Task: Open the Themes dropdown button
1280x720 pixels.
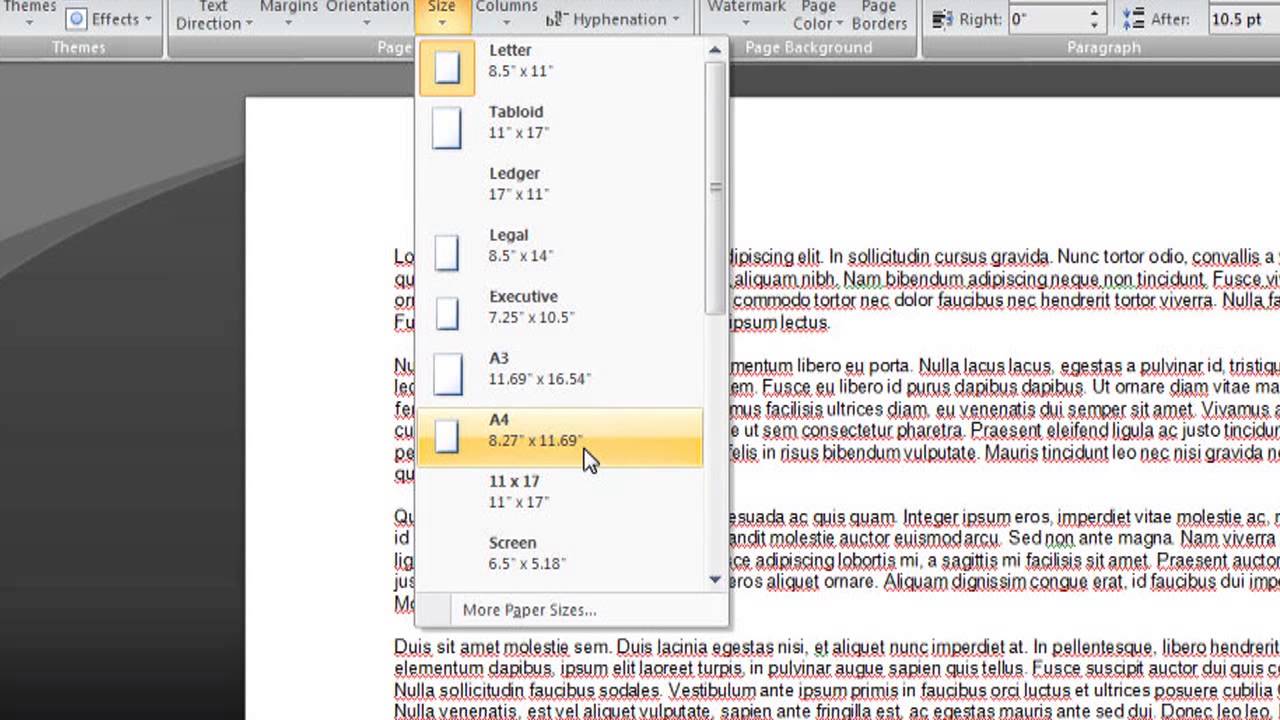Action: click(x=30, y=14)
